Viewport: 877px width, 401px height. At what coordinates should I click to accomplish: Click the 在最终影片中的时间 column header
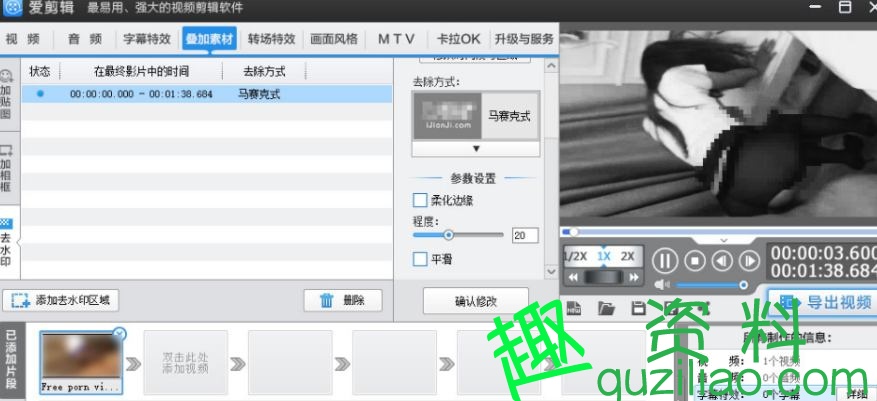141,72
